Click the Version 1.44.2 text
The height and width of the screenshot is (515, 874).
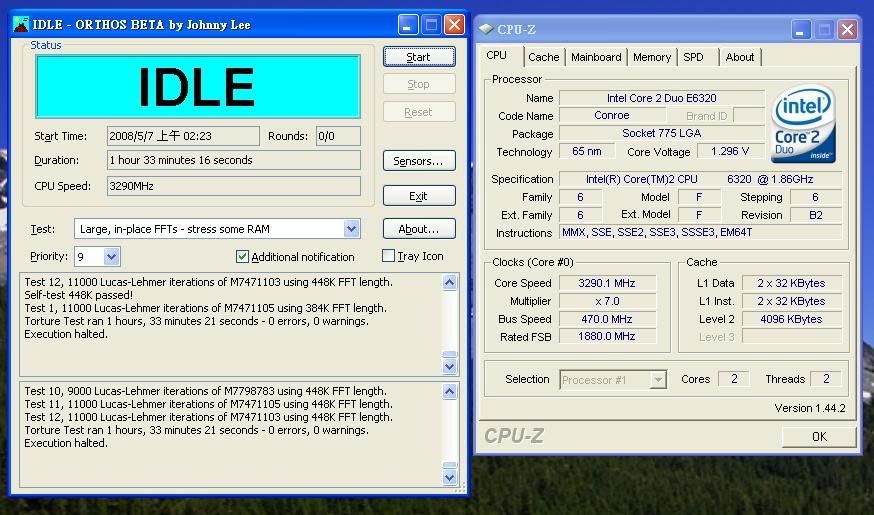[810, 408]
